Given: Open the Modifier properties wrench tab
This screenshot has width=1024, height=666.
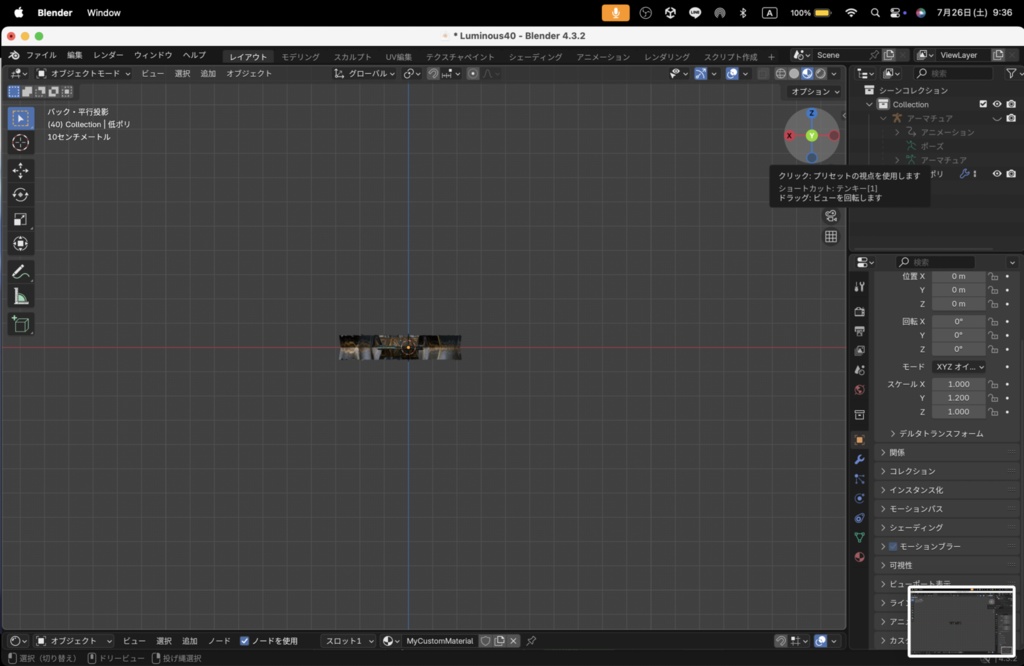Looking at the screenshot, I should click(x=859, y=459).
